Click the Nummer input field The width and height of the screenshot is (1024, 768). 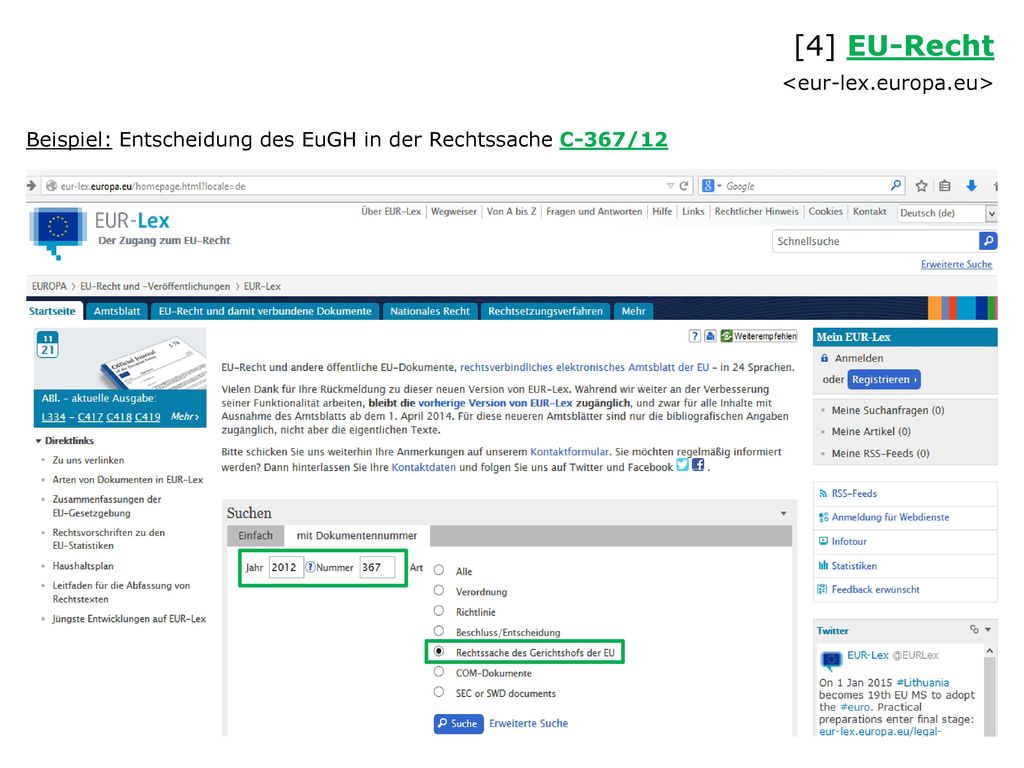pos(377,567)
